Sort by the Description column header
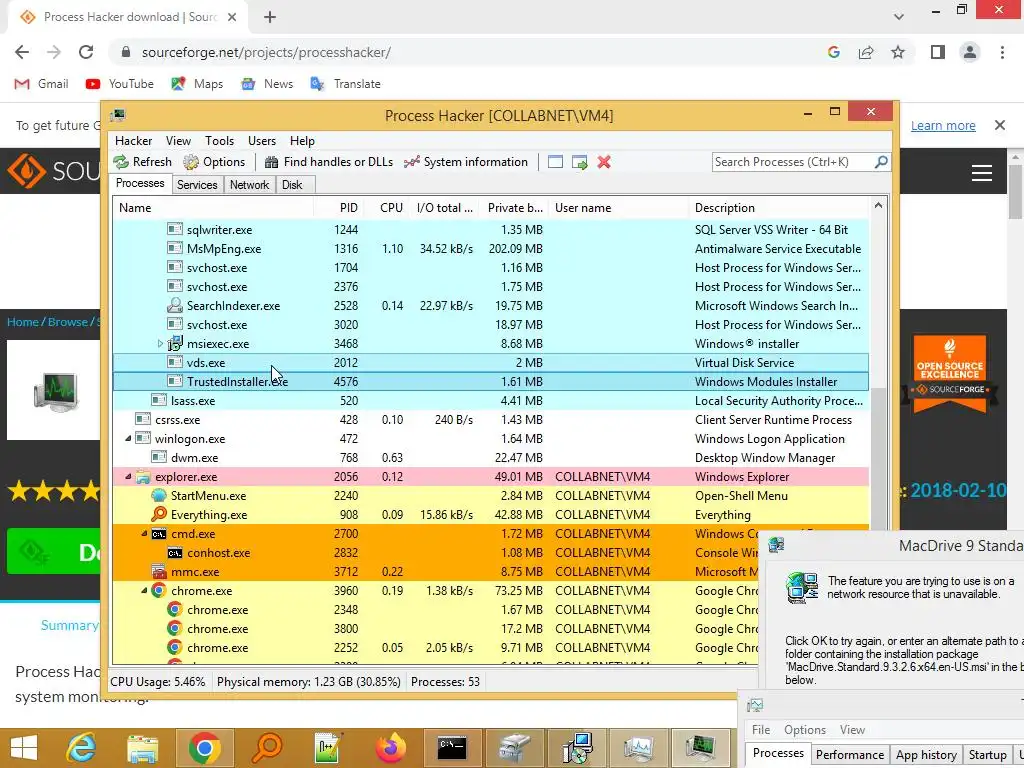1024x768 pixels. point(779,208)
